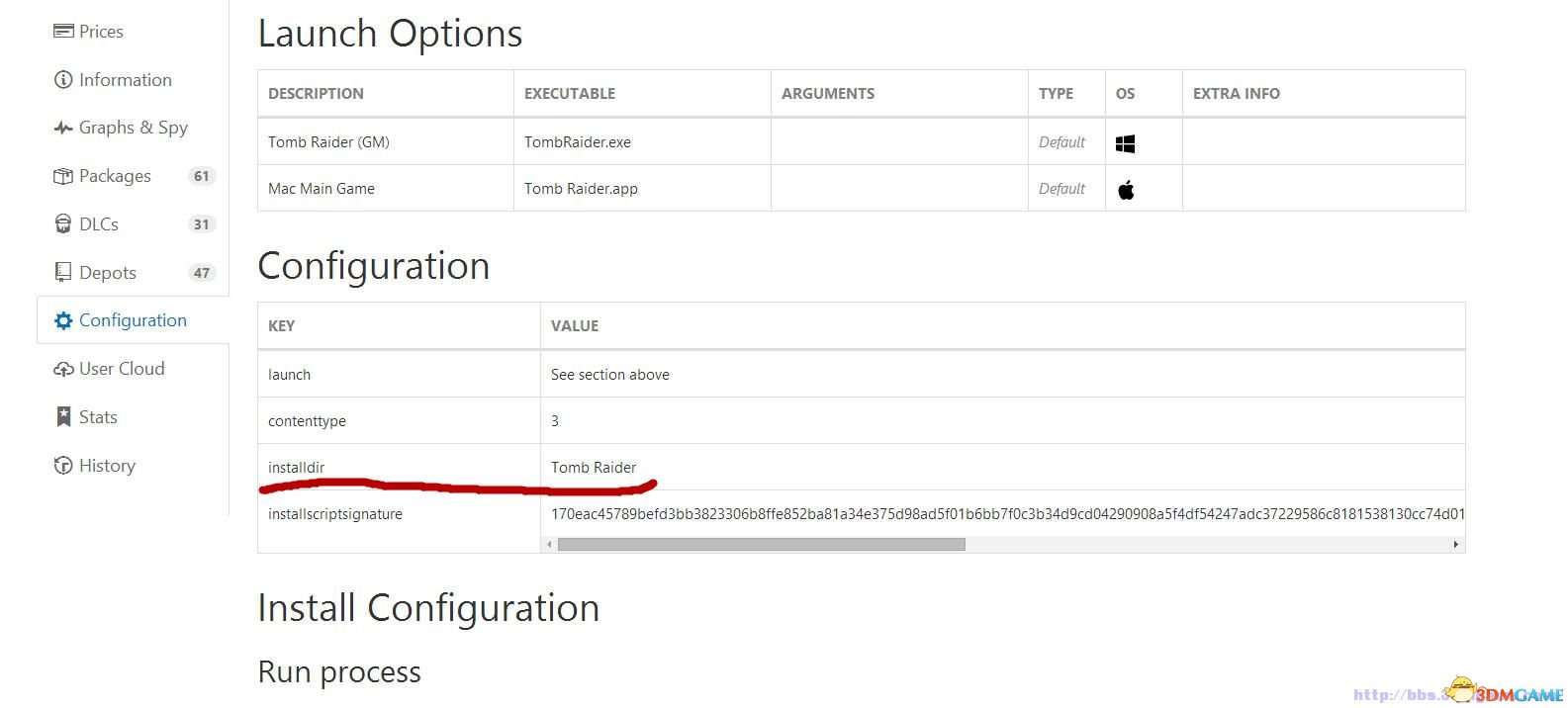This screenshot has height=708, width=1568.
Task: Click the Windows OS logo in Tomb Raider (GM) row
Action: point(1125,143)
